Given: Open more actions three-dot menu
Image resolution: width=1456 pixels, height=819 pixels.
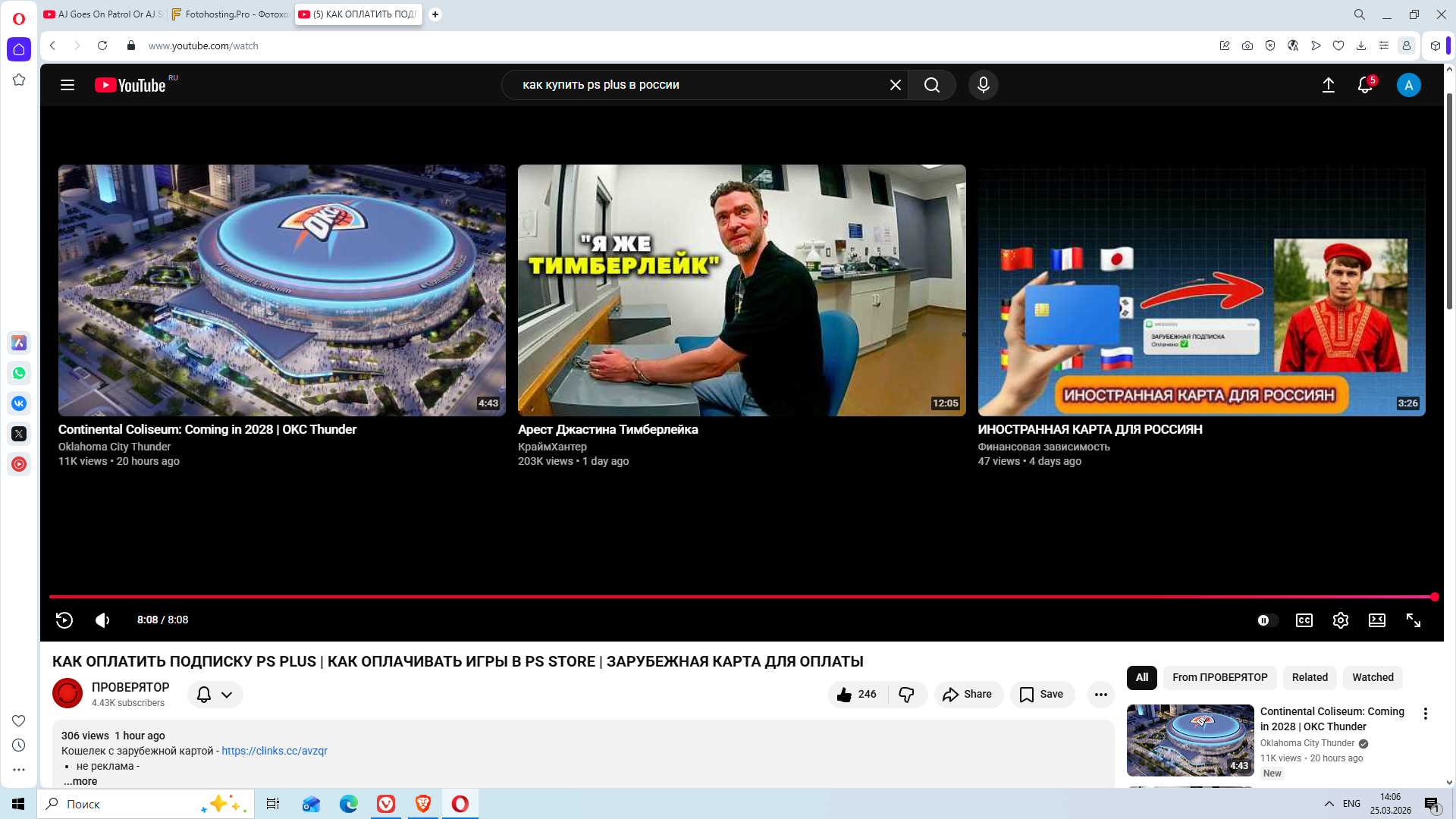Looking at the screenshot, I should 1100,695.
